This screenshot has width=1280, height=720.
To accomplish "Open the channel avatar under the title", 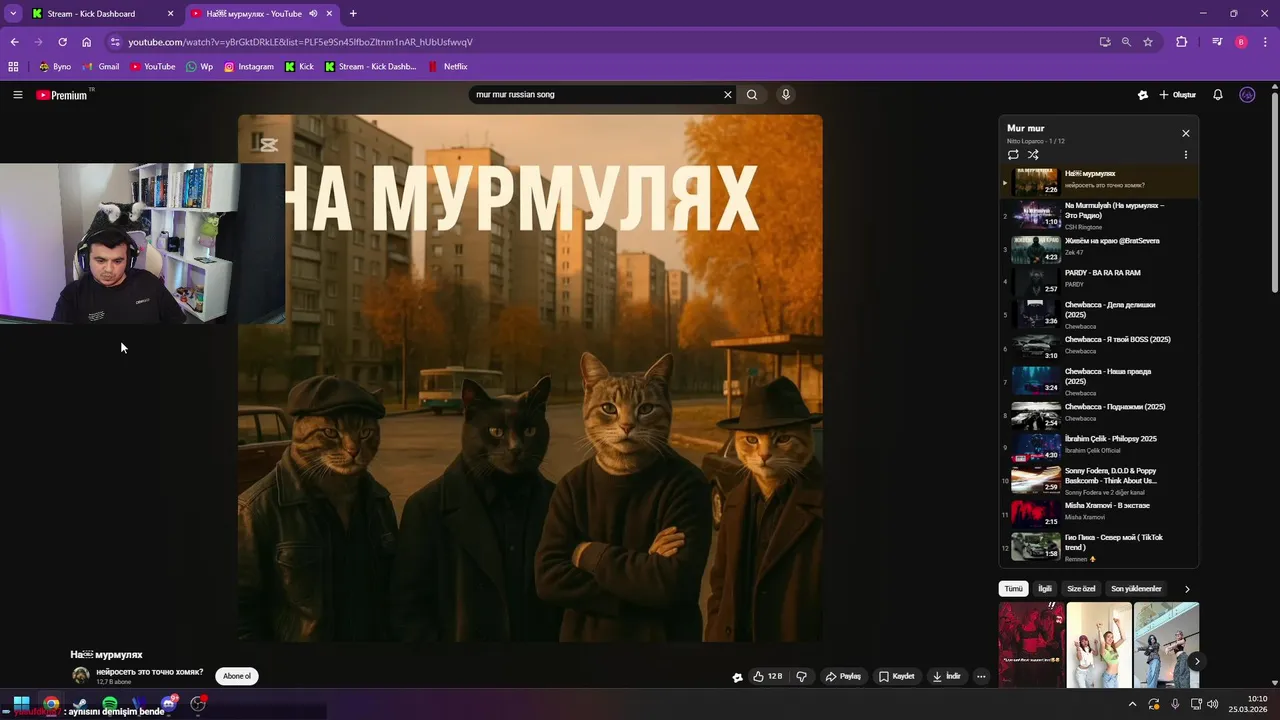I will tap(80, 676).
